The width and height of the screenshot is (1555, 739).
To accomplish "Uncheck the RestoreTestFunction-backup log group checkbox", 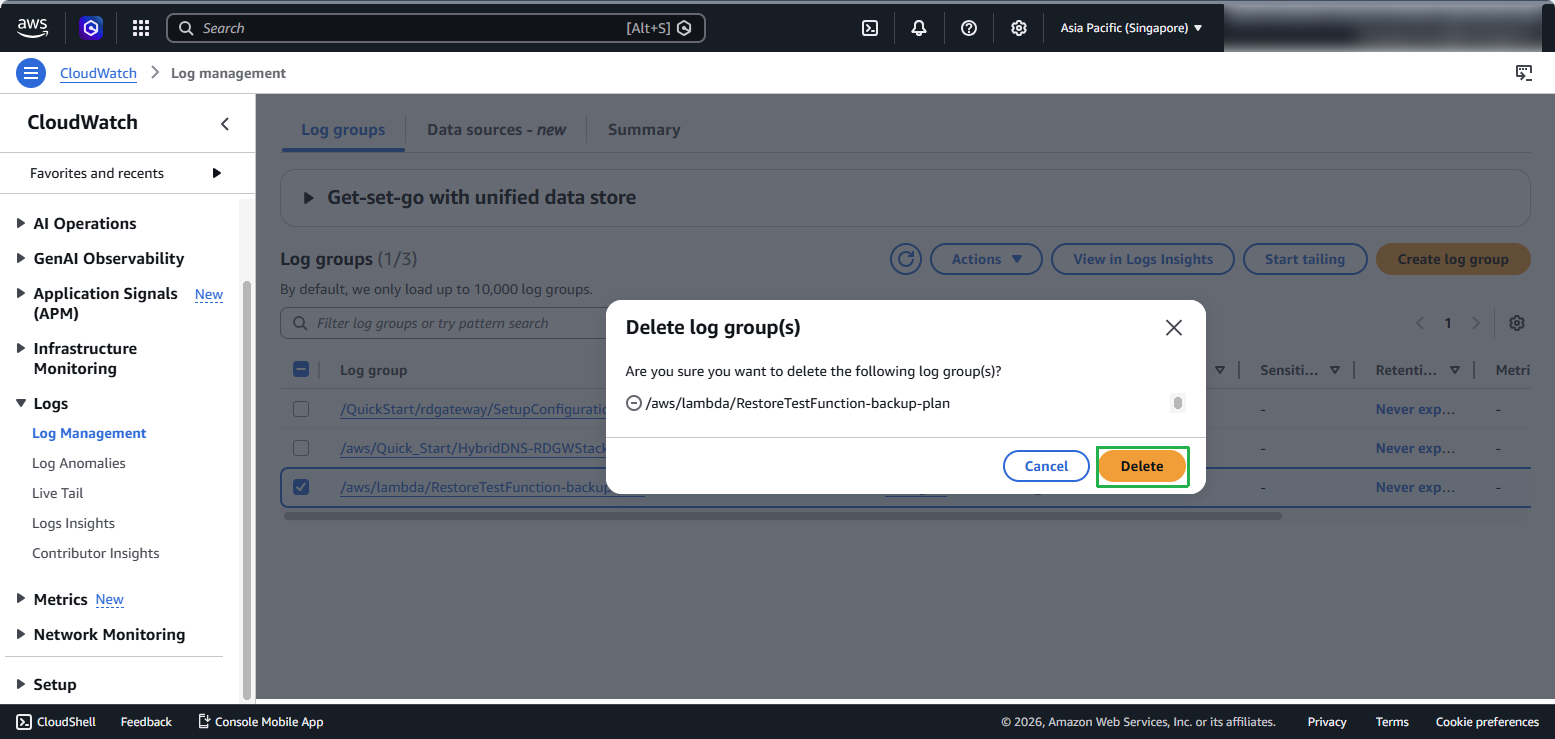I will tap(301, 487).
